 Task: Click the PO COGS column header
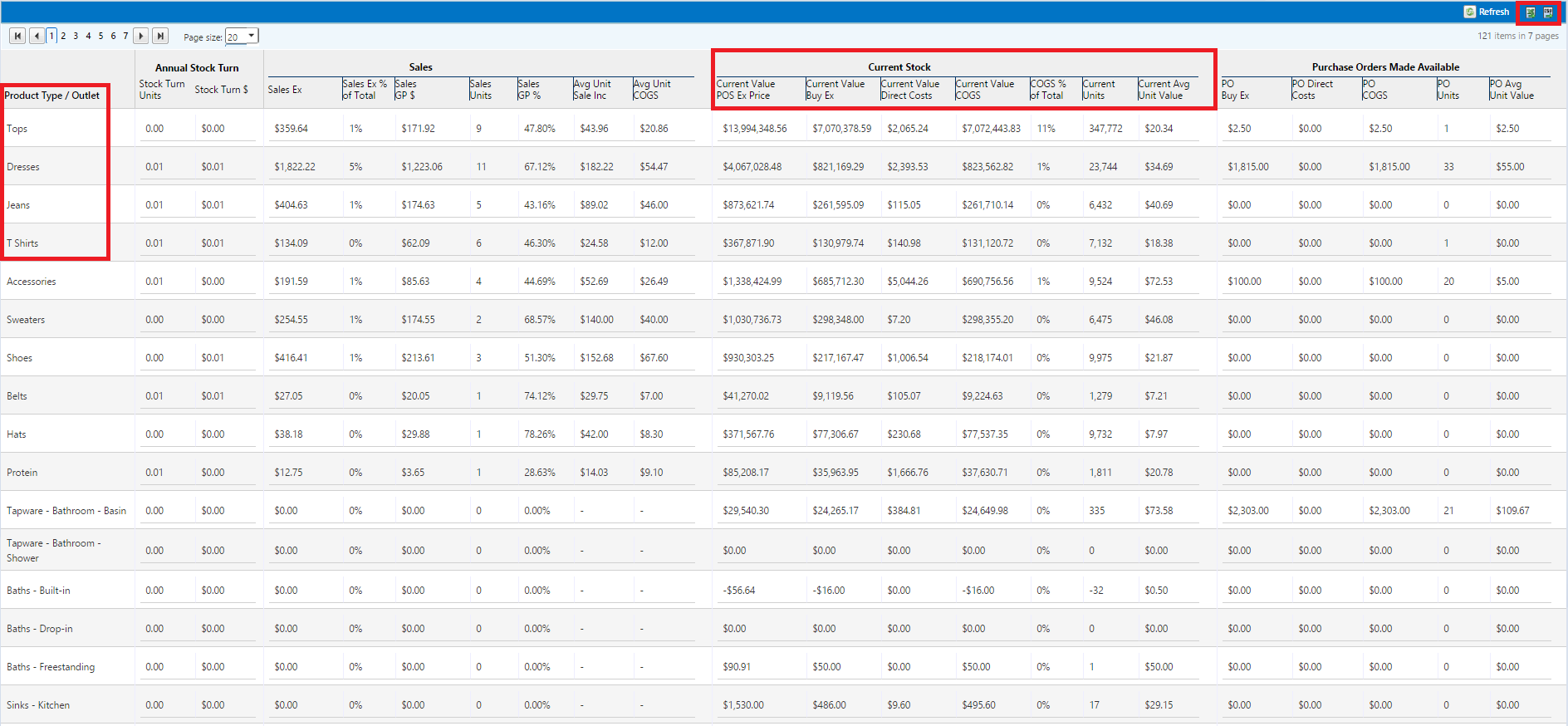tap(1374, 90)
